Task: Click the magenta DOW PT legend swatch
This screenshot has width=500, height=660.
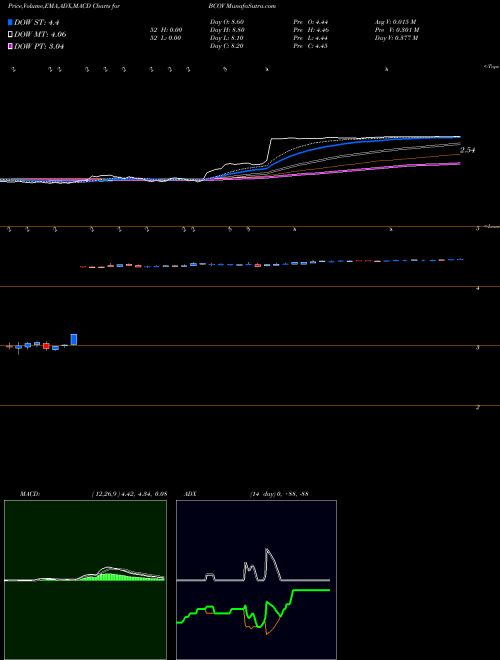Action: pyautogui.click(x=10, y=46)
